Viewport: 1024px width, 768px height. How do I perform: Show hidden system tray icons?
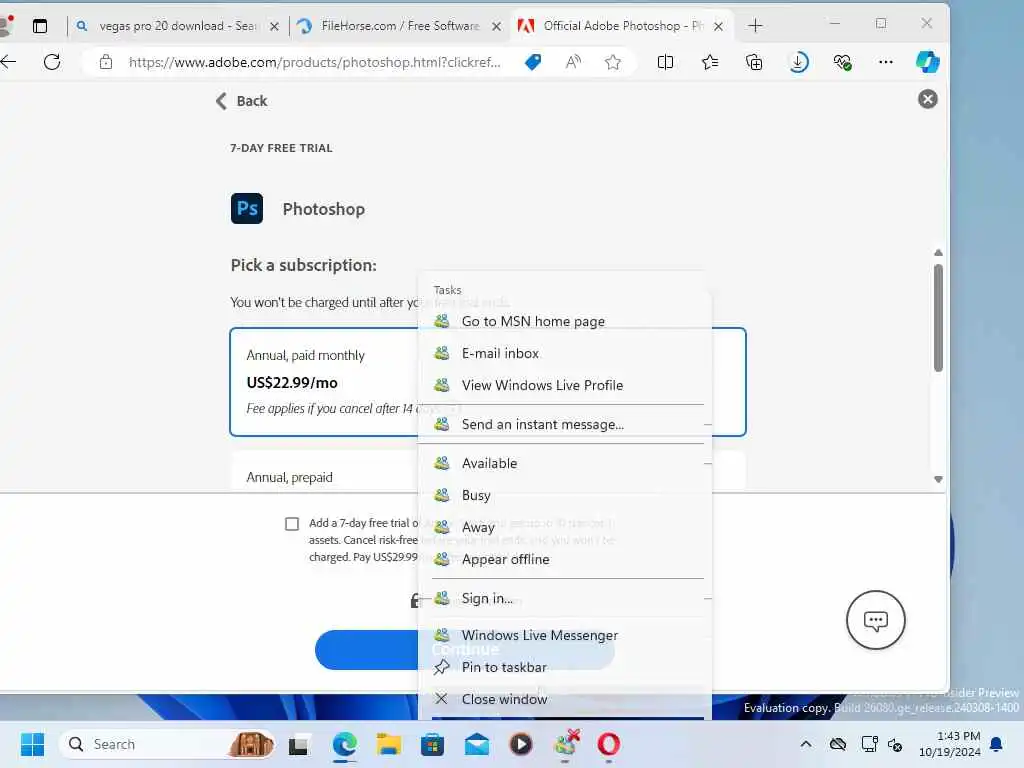pos(806,744)
